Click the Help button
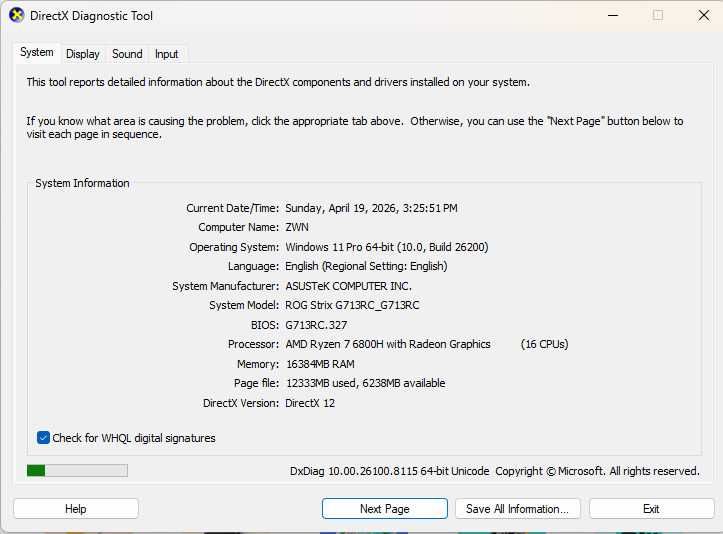Viewport: 723px width, 534px height. [x=76, y=509]
